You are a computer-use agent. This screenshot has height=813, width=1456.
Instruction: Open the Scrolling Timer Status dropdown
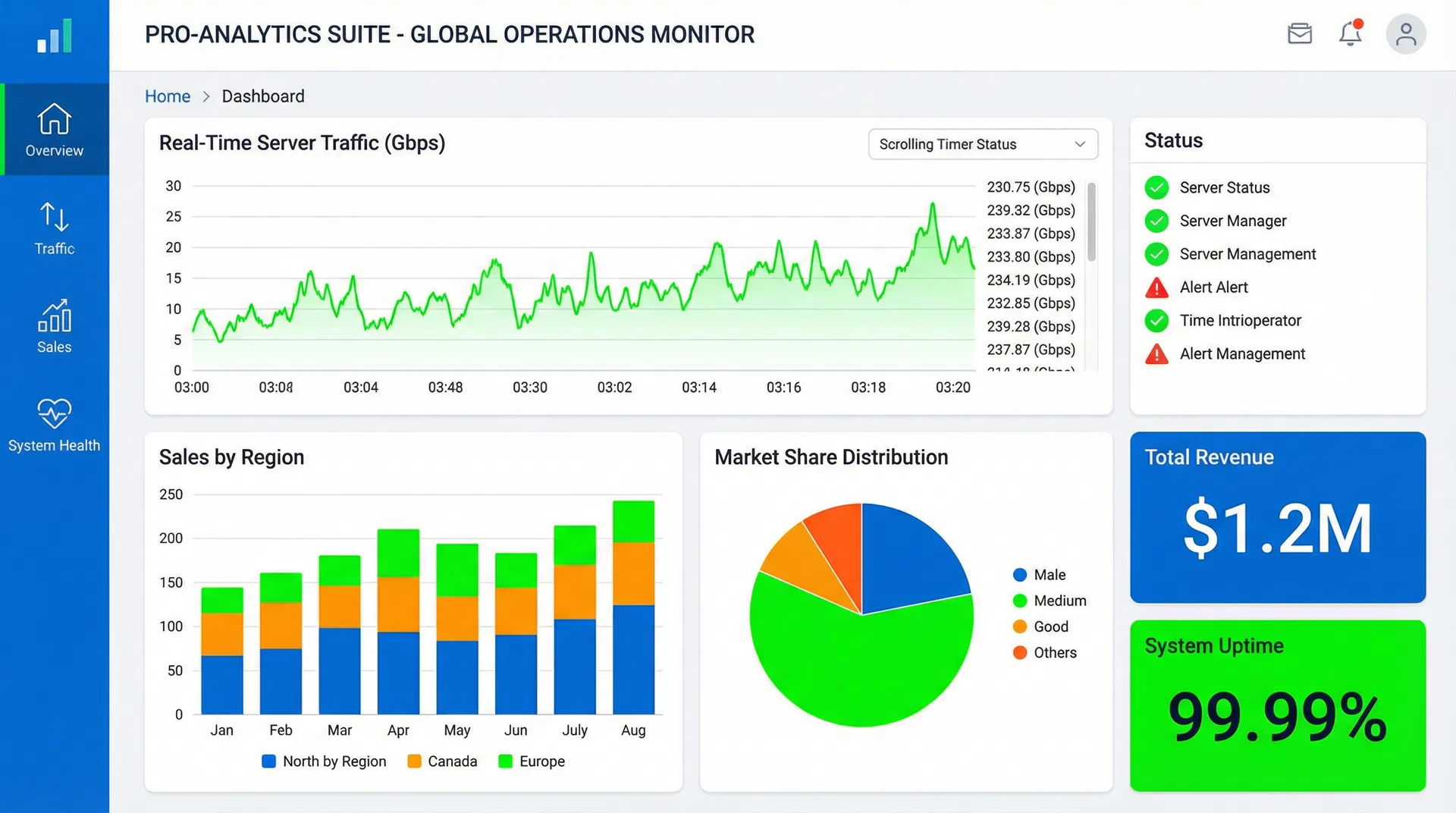tap(982, 144)
